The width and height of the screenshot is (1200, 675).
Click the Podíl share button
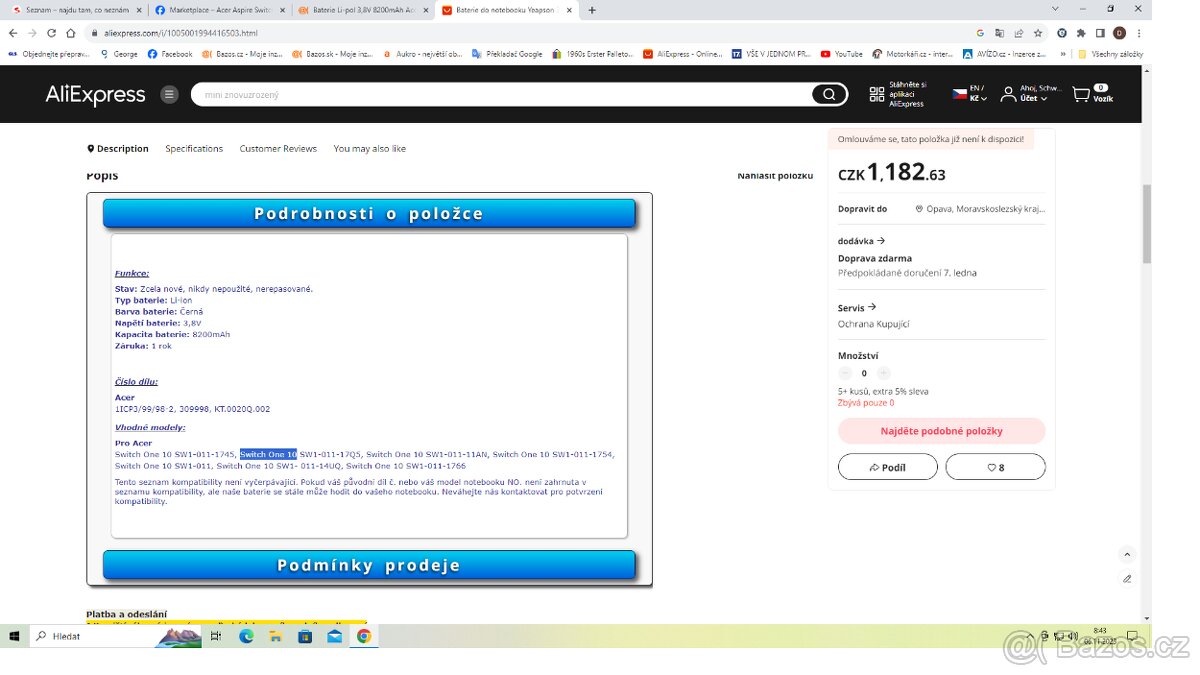(887, 467)
